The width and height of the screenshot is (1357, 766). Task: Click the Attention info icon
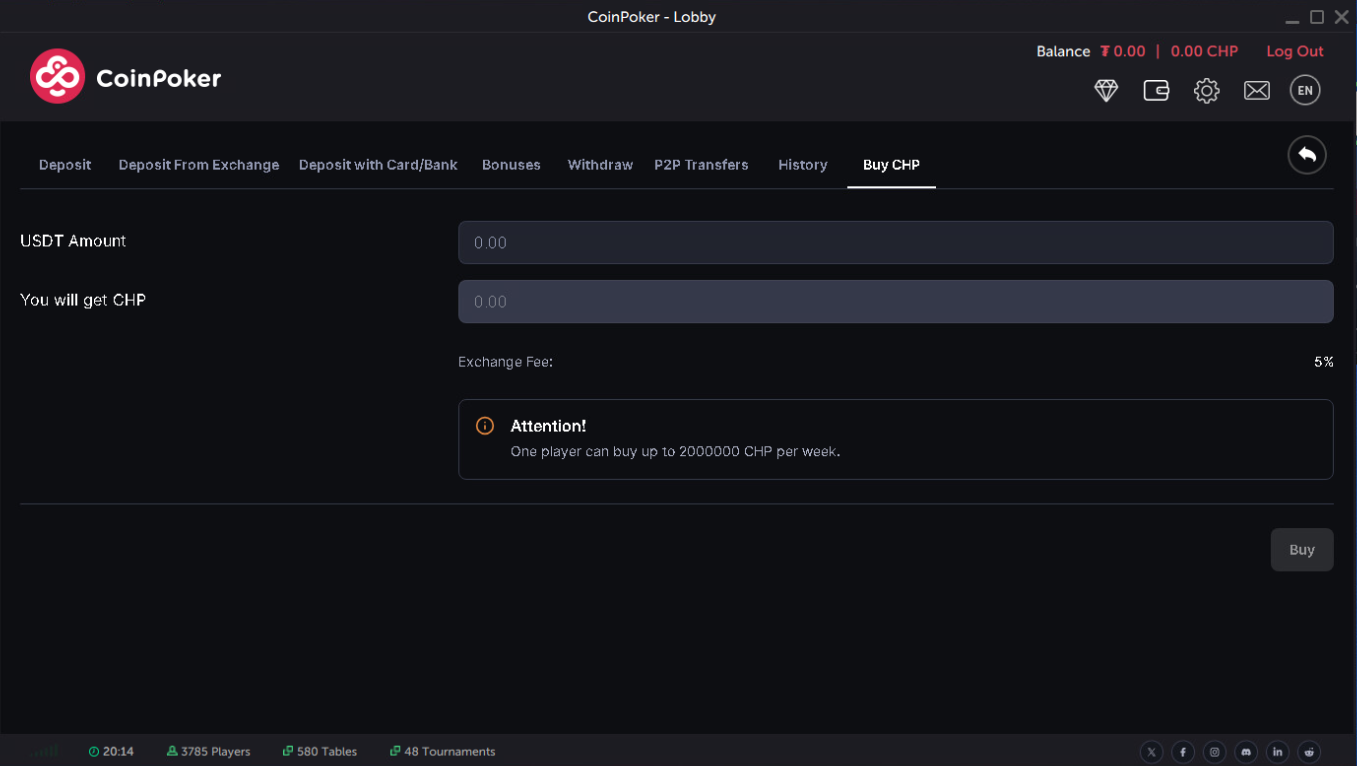[485, 426]
